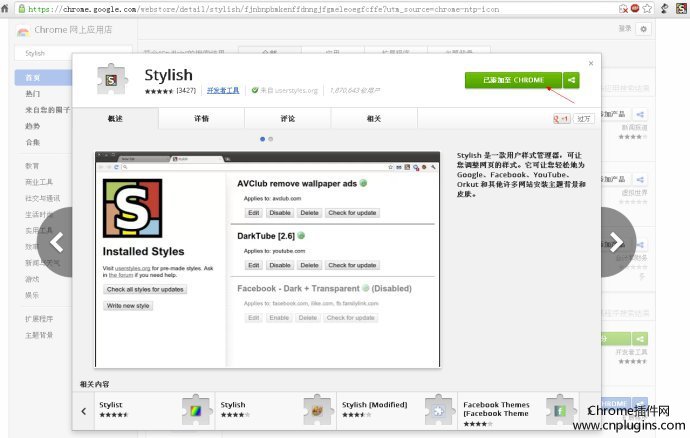Click the star rating under Stylish title
This screenshot has width=690, height=438.
159,91
